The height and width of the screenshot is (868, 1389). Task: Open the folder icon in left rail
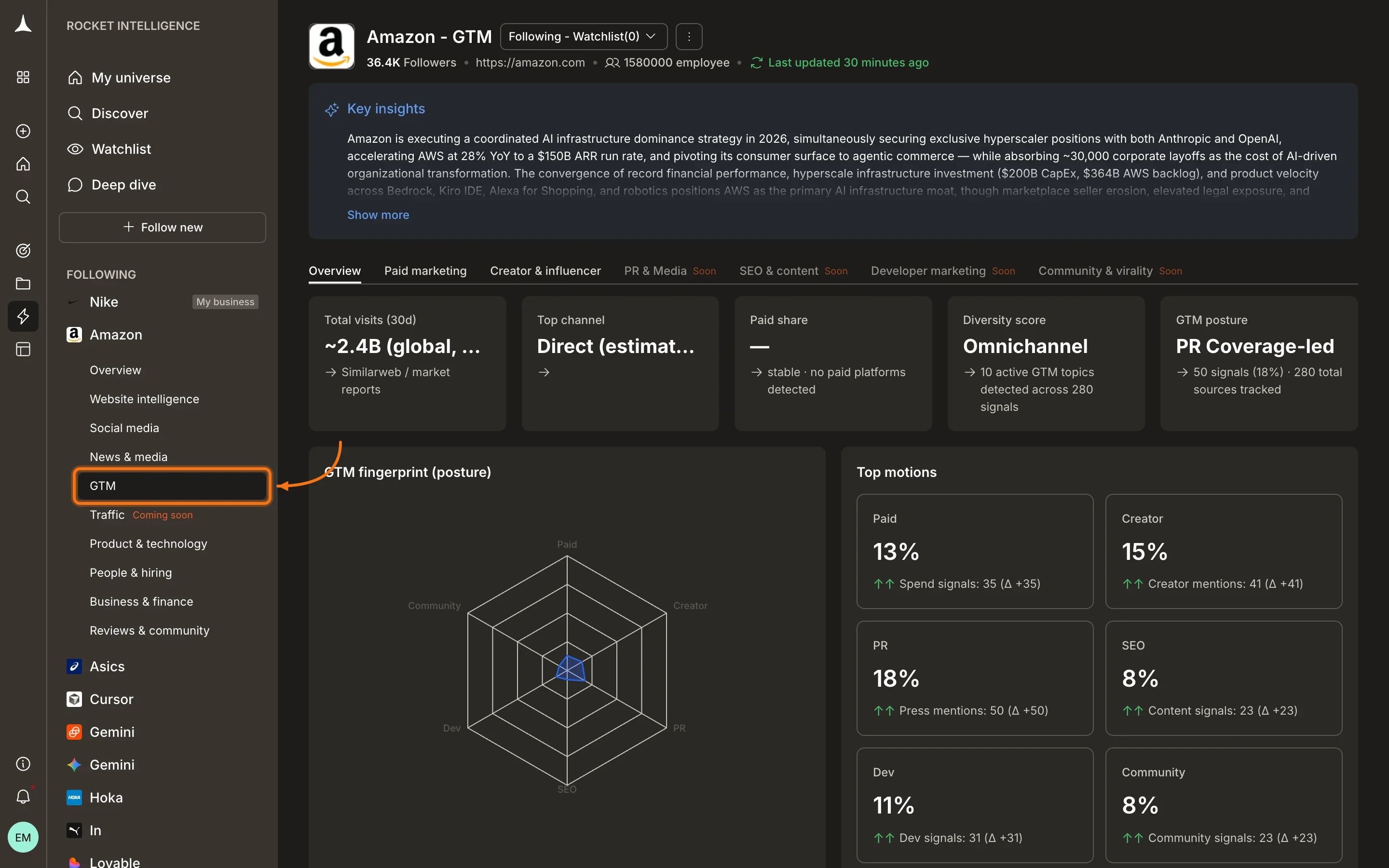point(23,283)
